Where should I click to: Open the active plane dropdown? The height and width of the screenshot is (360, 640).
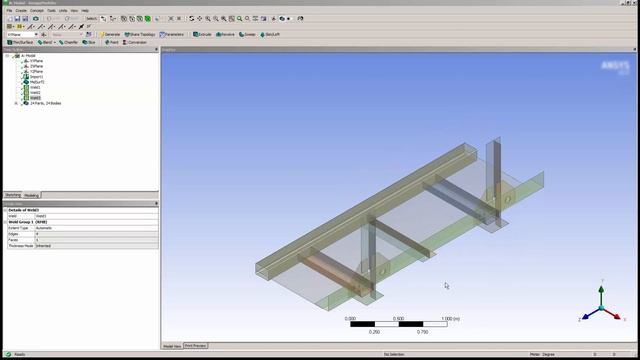tap(36, 35)
